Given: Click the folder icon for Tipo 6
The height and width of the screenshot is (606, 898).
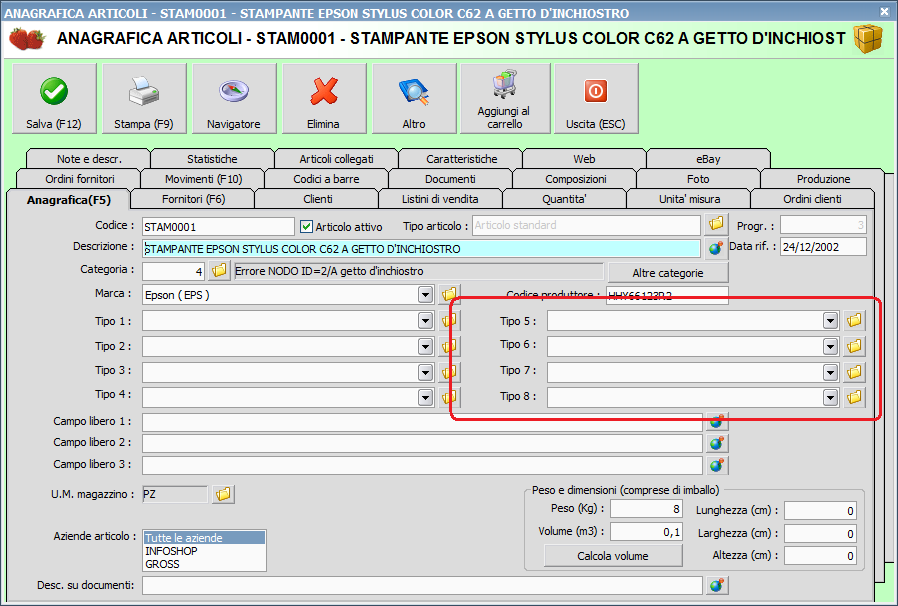Looking at the screenshot, I should click(x=854, y=346).
